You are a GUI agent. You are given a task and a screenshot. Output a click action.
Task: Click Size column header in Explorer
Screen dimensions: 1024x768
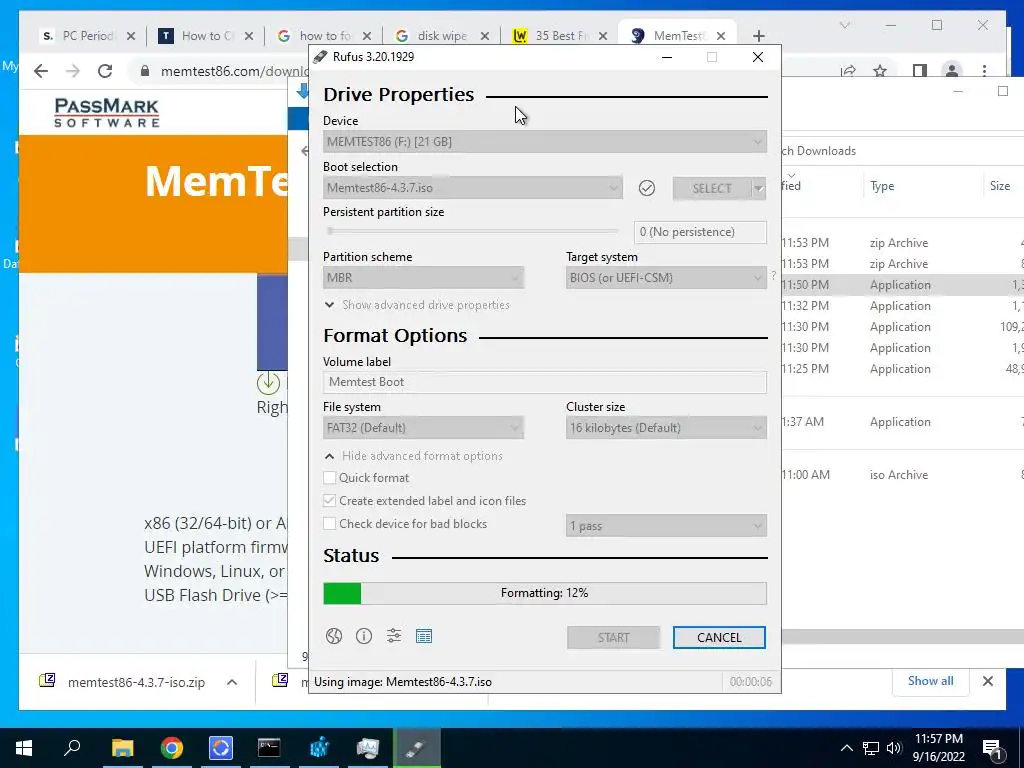click(x=1000, y=186)
